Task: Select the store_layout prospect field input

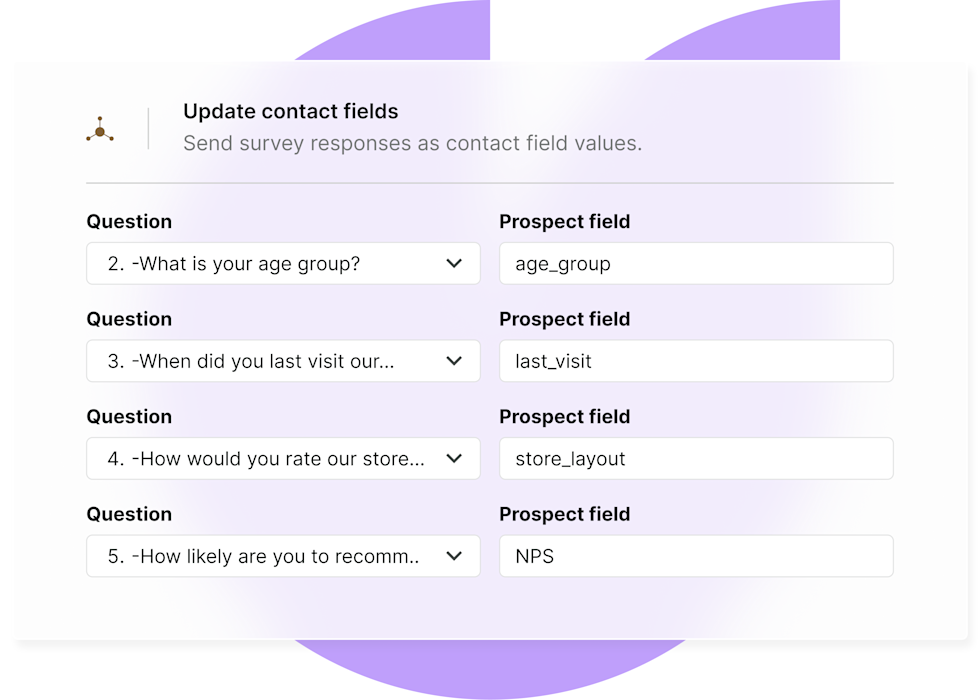Action: click(x=696, y=458)
